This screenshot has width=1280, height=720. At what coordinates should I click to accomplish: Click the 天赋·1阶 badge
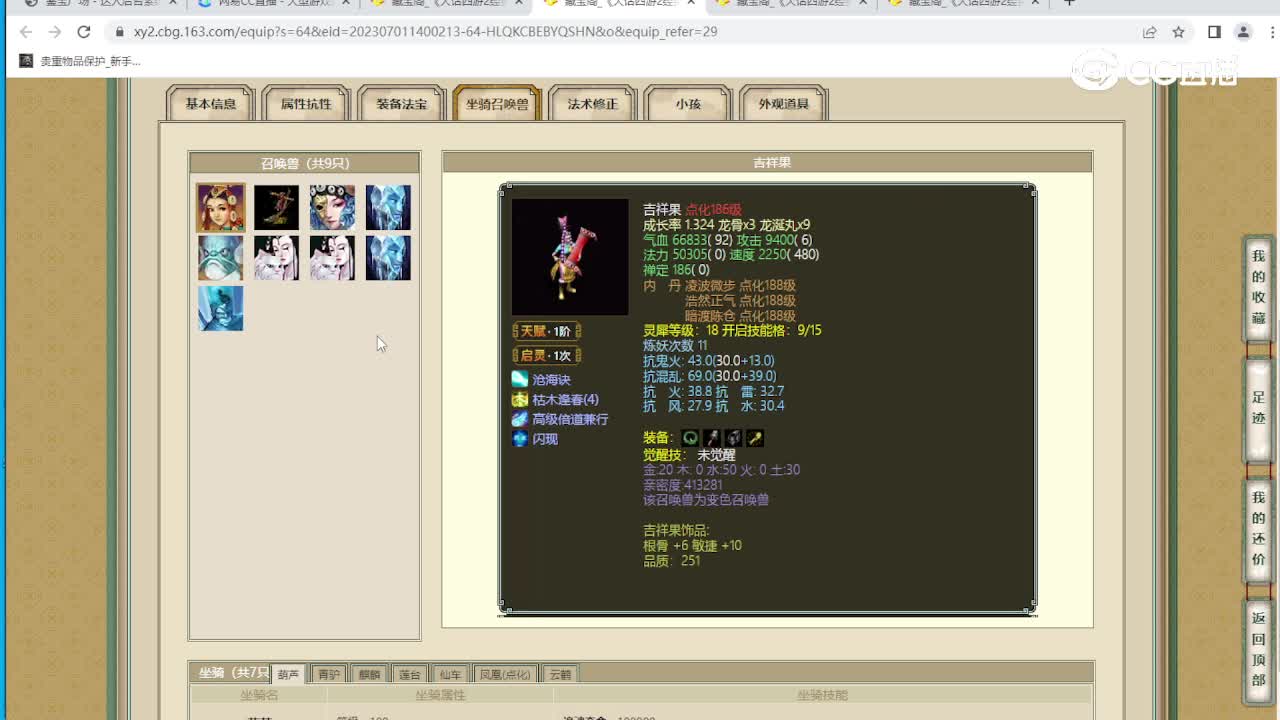coord(546,331)
